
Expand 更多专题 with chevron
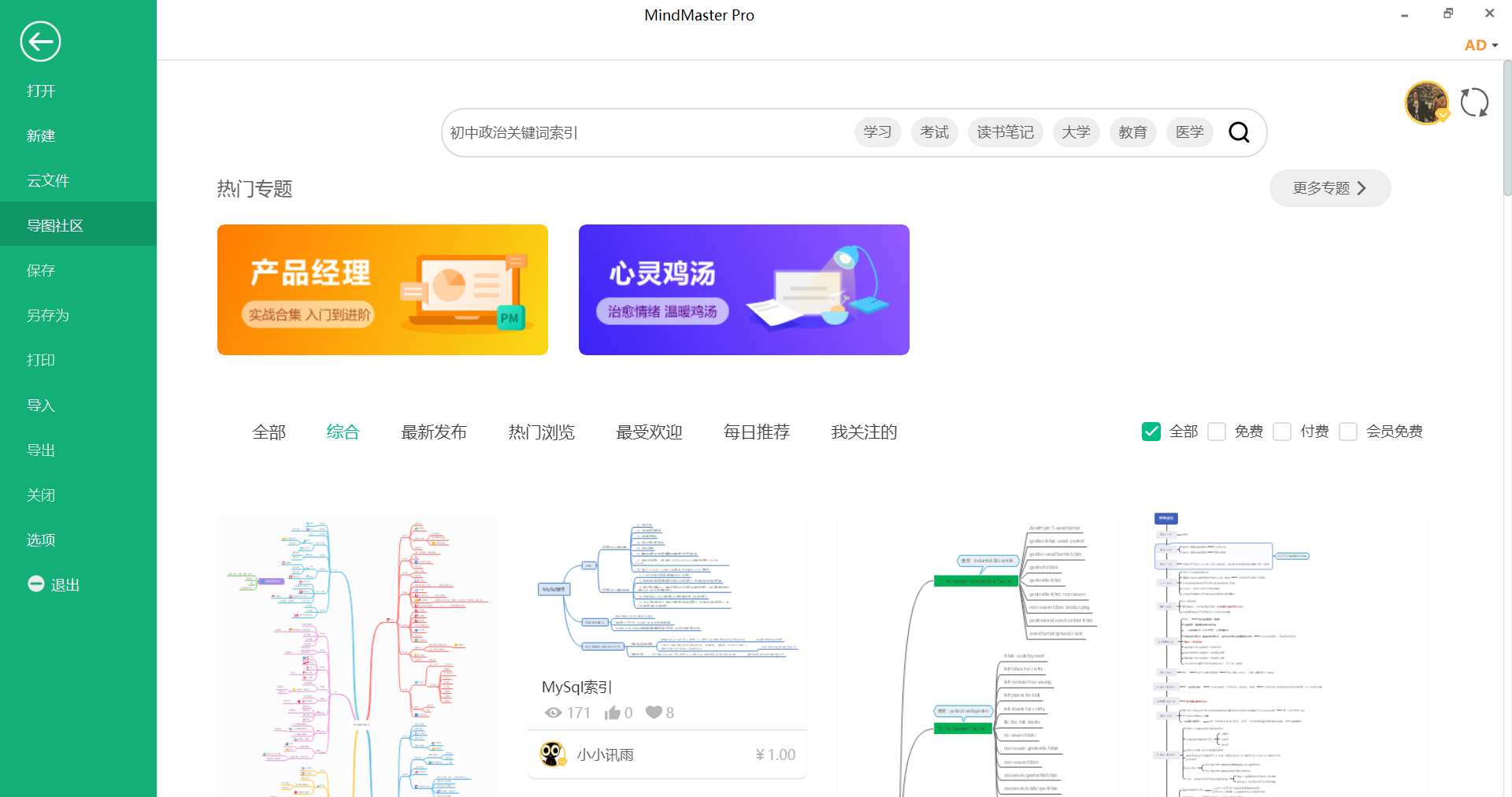tap(1330, 188)
